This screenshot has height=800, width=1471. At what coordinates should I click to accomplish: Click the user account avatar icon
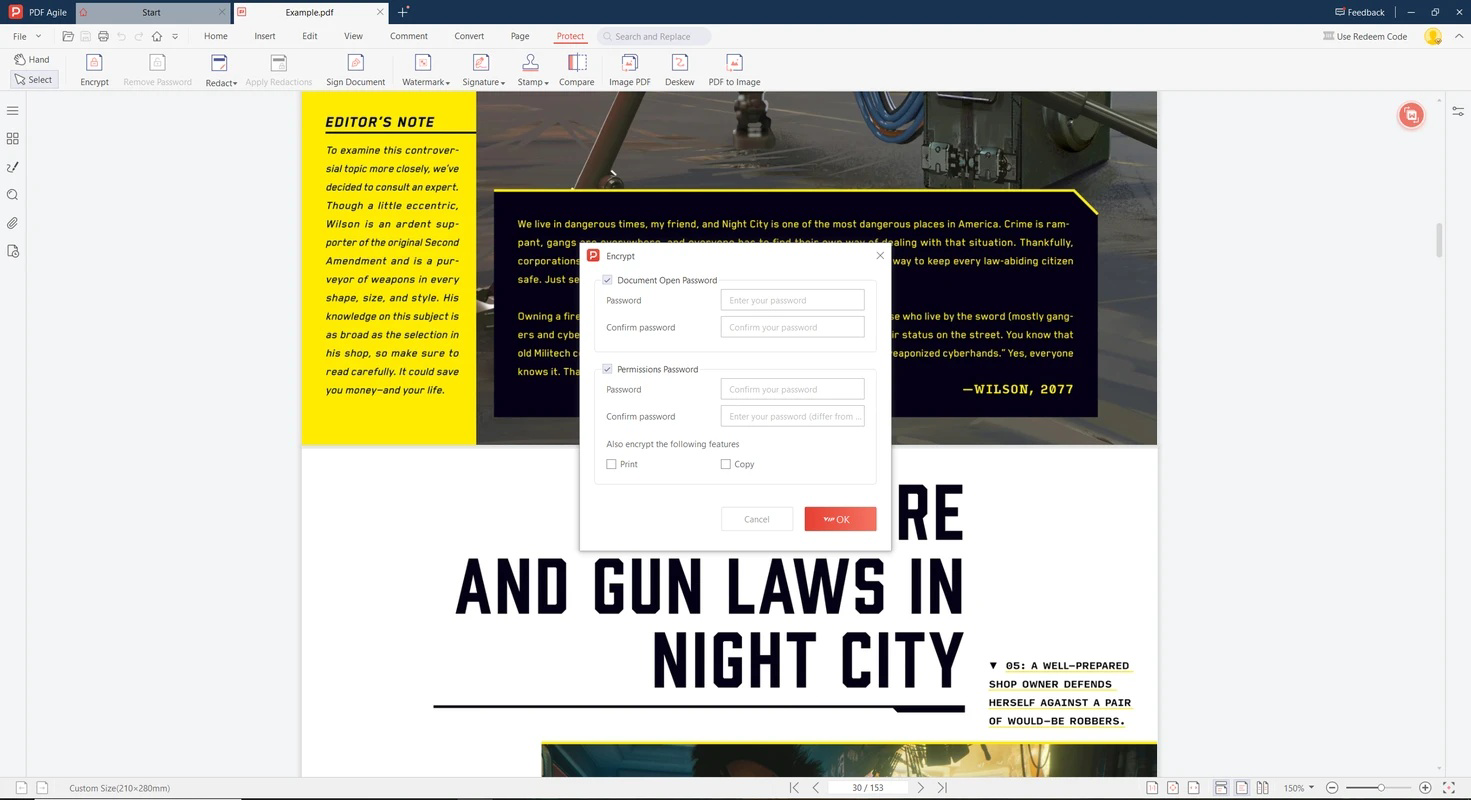[1433, 36]
